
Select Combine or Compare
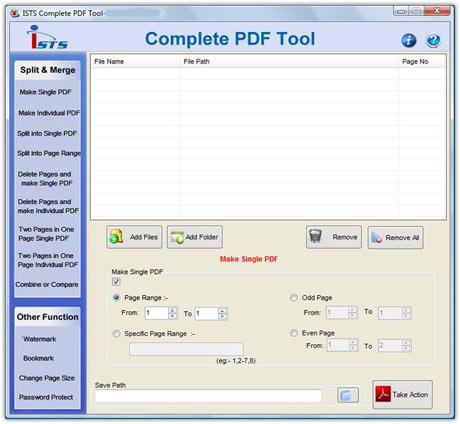click(x=47, y=285)
